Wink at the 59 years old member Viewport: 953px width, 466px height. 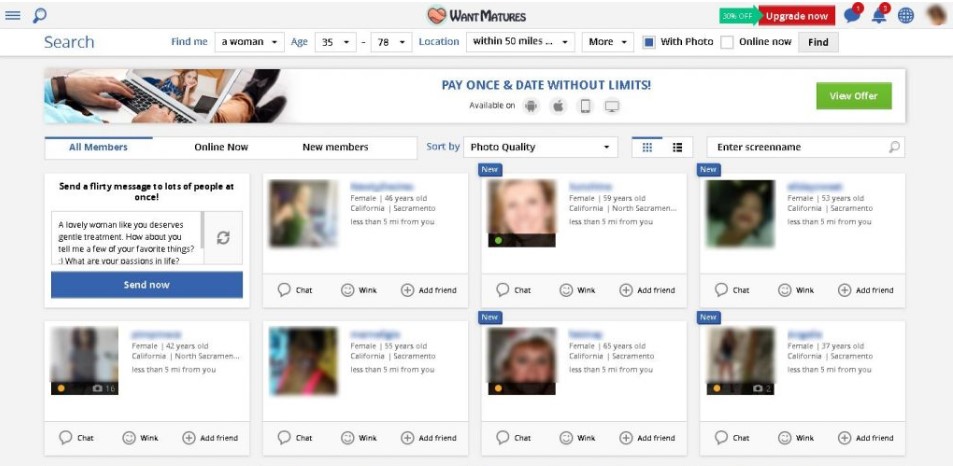click(577, 290)
